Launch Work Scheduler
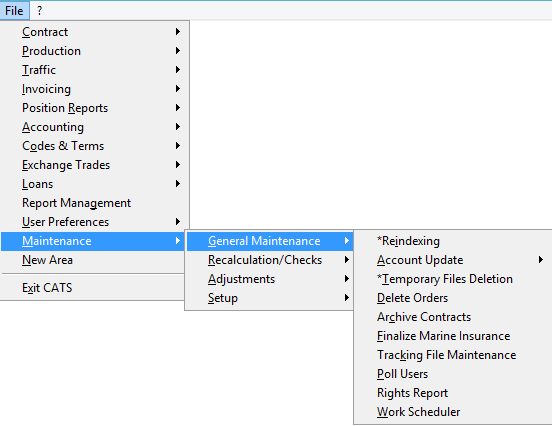 tap(453, 412)
